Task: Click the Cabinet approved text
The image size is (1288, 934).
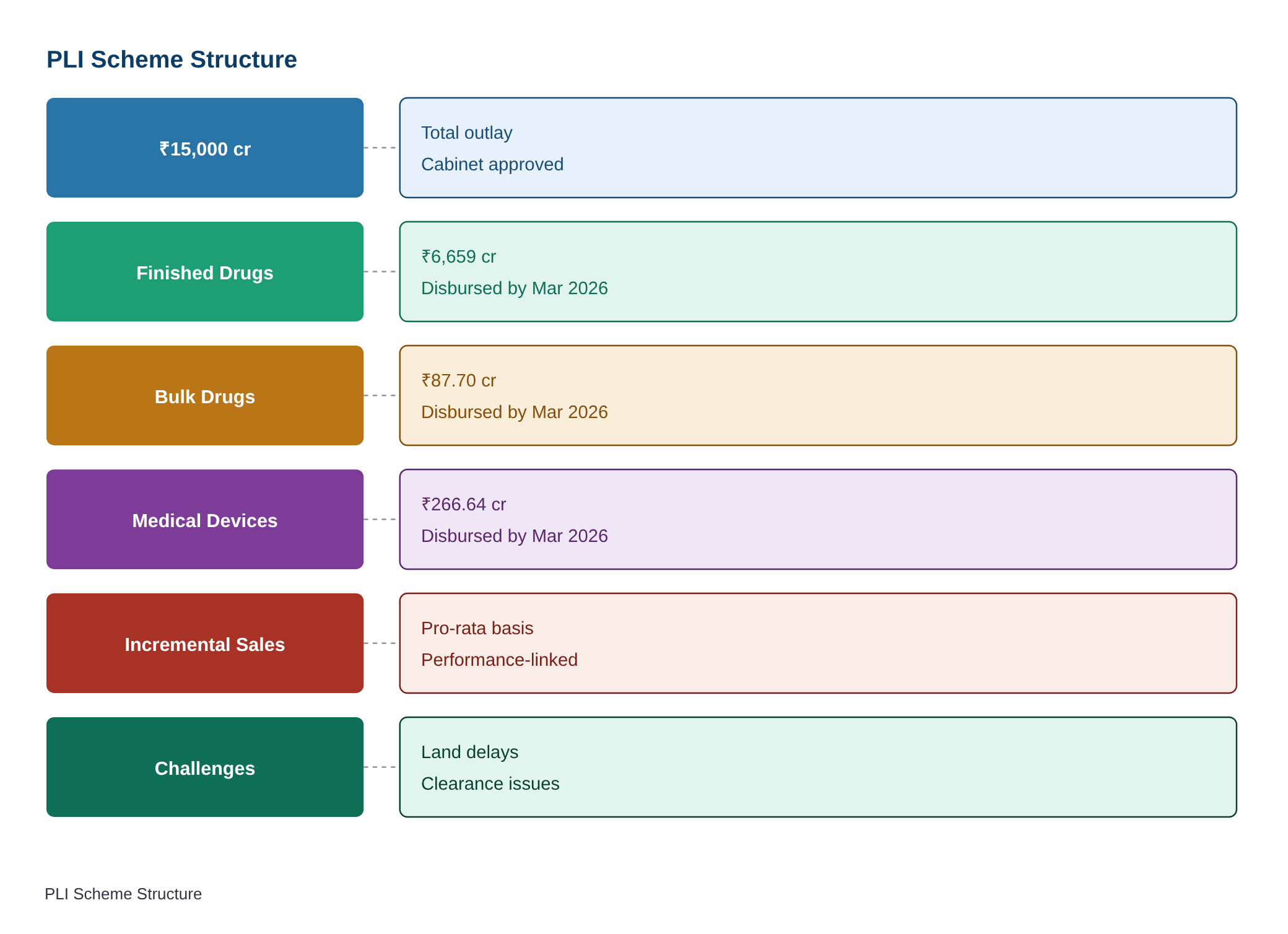Action: pyautogui.click(x=492, y=164)
